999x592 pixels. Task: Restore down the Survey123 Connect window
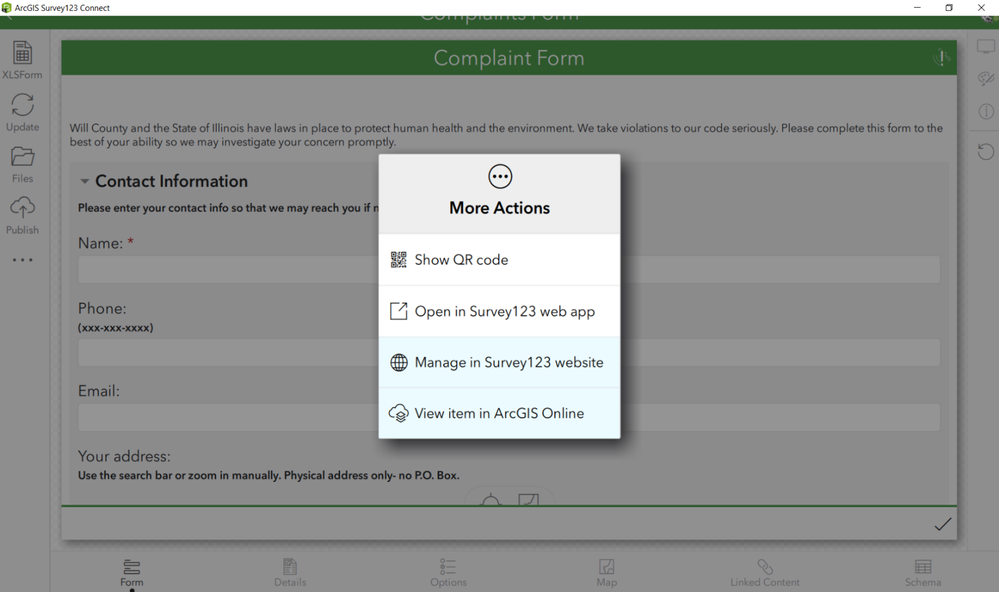949,8
